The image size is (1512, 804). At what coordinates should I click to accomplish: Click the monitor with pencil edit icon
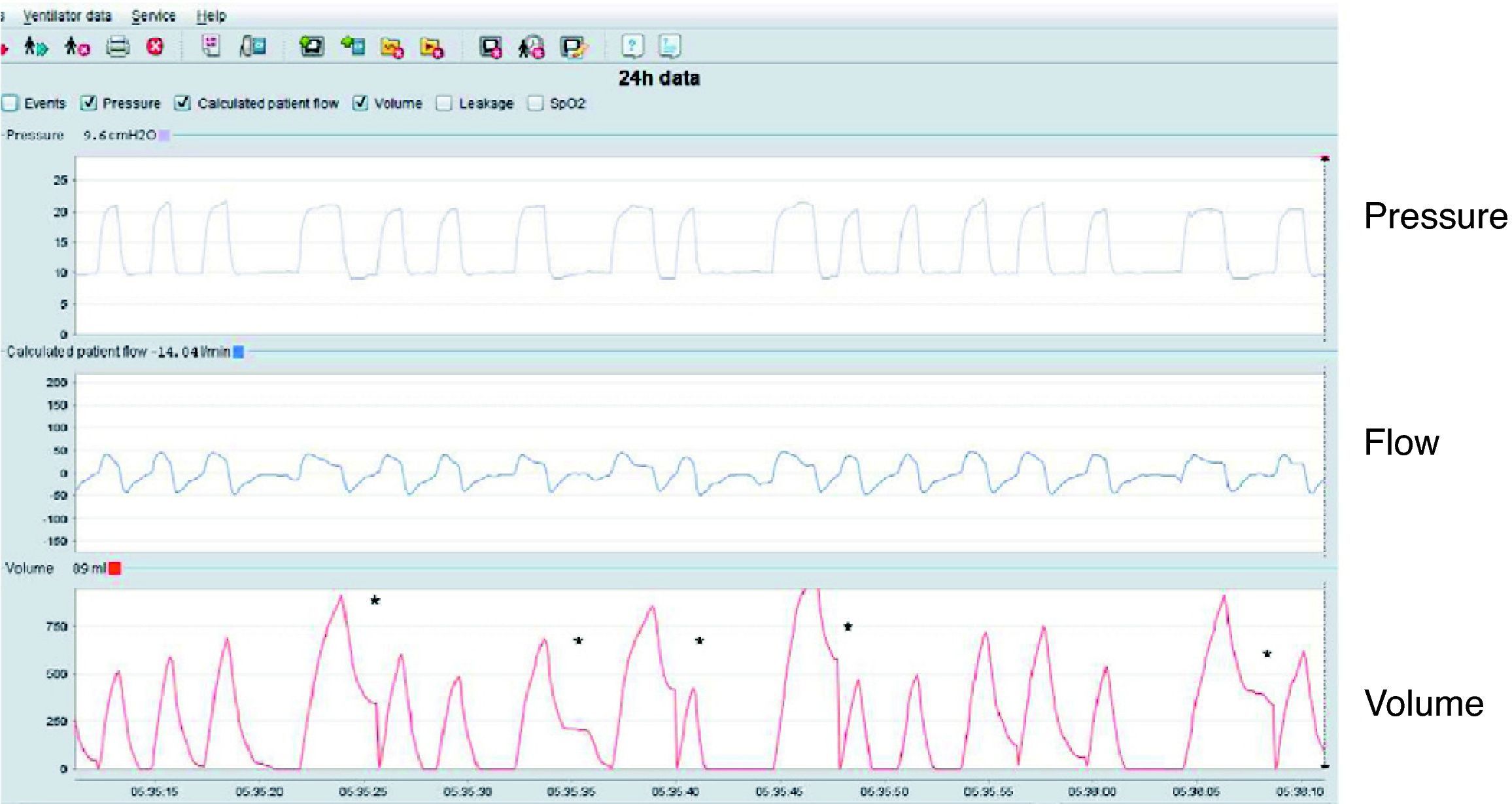(574, 47)
